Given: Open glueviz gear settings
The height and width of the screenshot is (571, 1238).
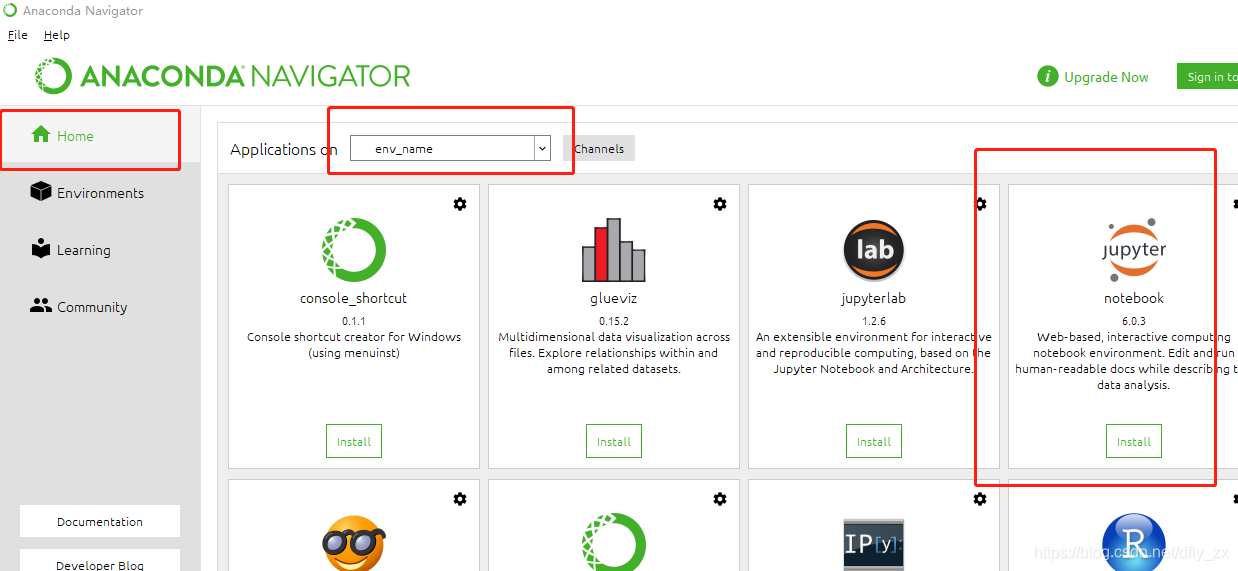Looking at the screenshot, I should pos(720,204).
